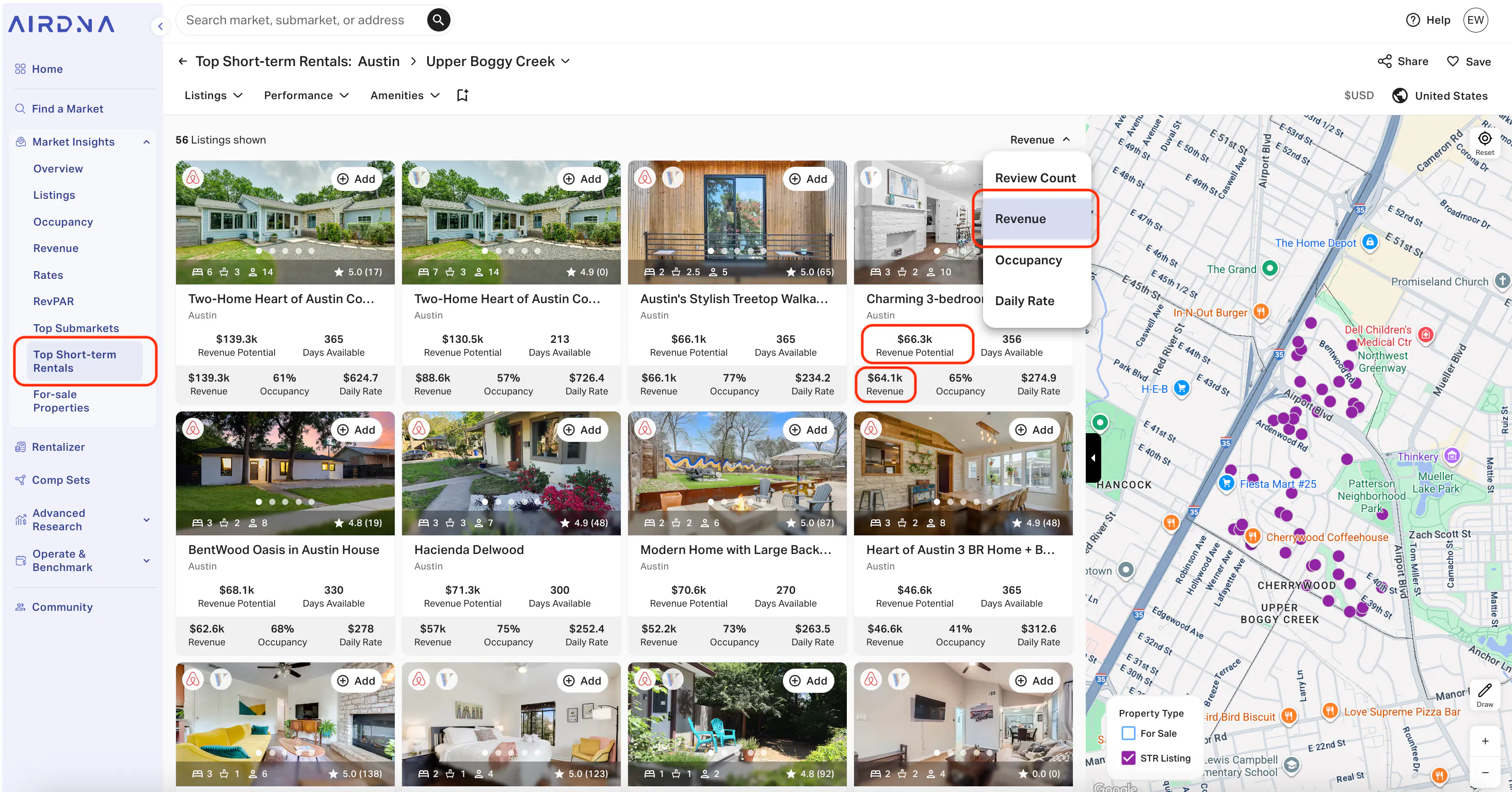Open the Amenities filter dropdown
This screenshot has height=792, width=1512.
coord(405,95)
